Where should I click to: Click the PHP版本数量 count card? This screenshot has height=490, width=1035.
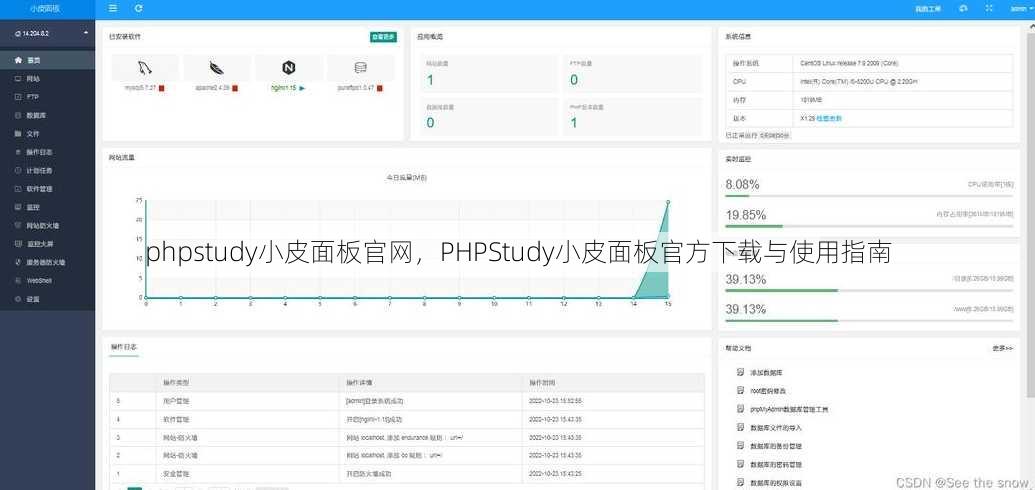[633, 116]
